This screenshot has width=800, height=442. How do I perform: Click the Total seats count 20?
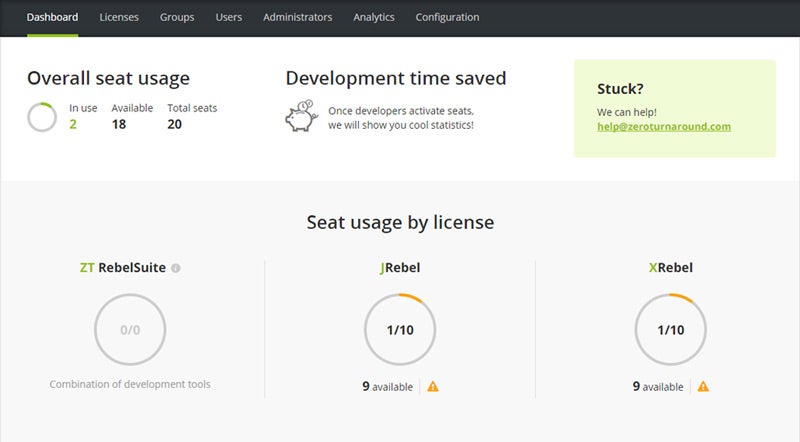tap(174, 124)
